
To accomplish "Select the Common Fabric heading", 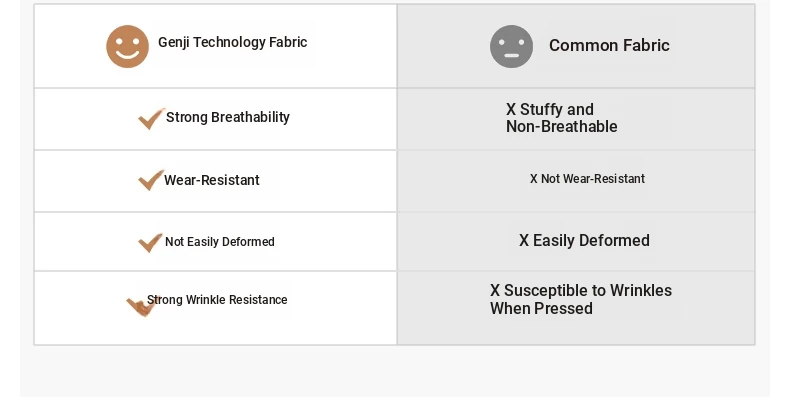I will pos(609,45).
